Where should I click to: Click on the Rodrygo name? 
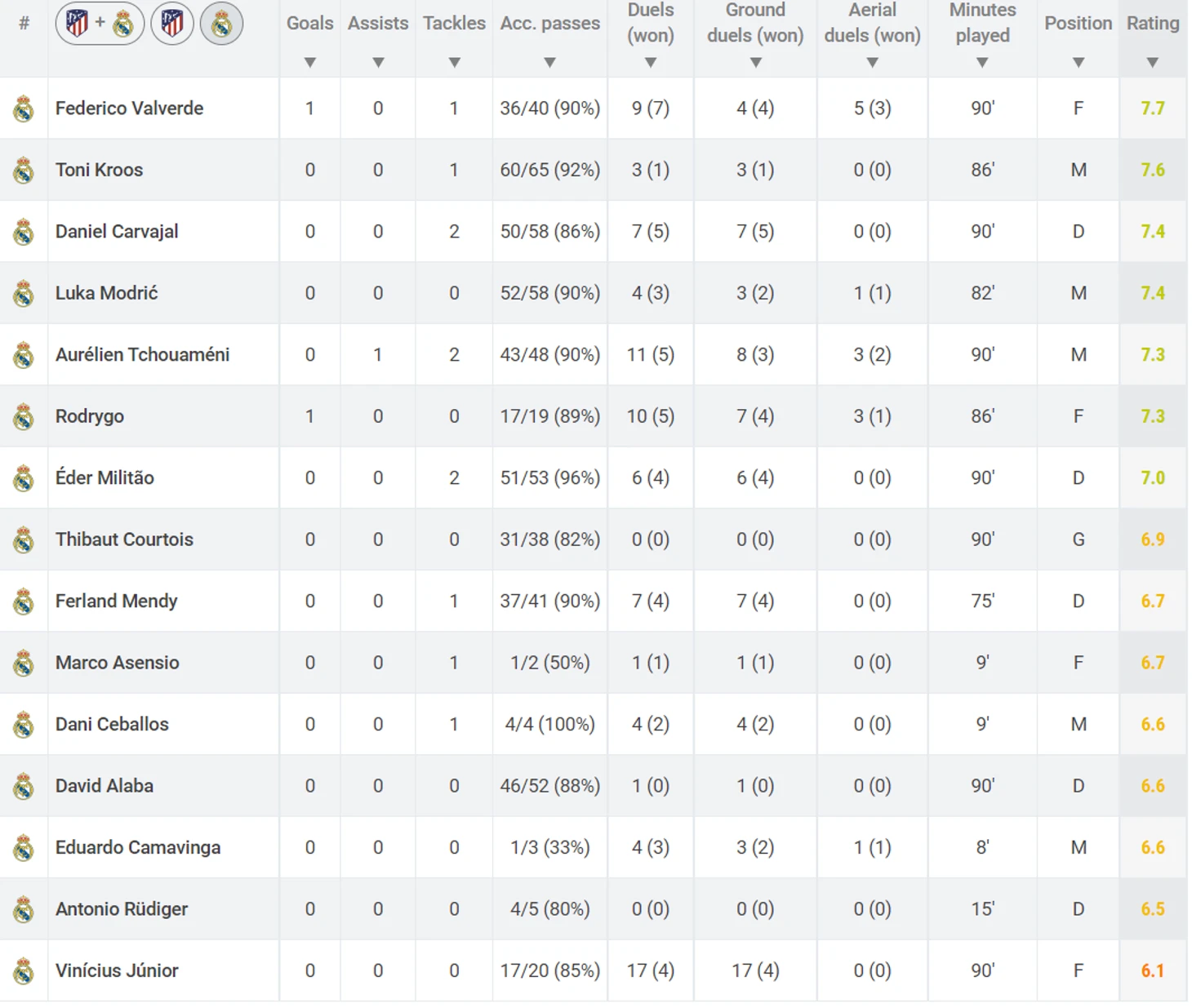click(90, 416)
